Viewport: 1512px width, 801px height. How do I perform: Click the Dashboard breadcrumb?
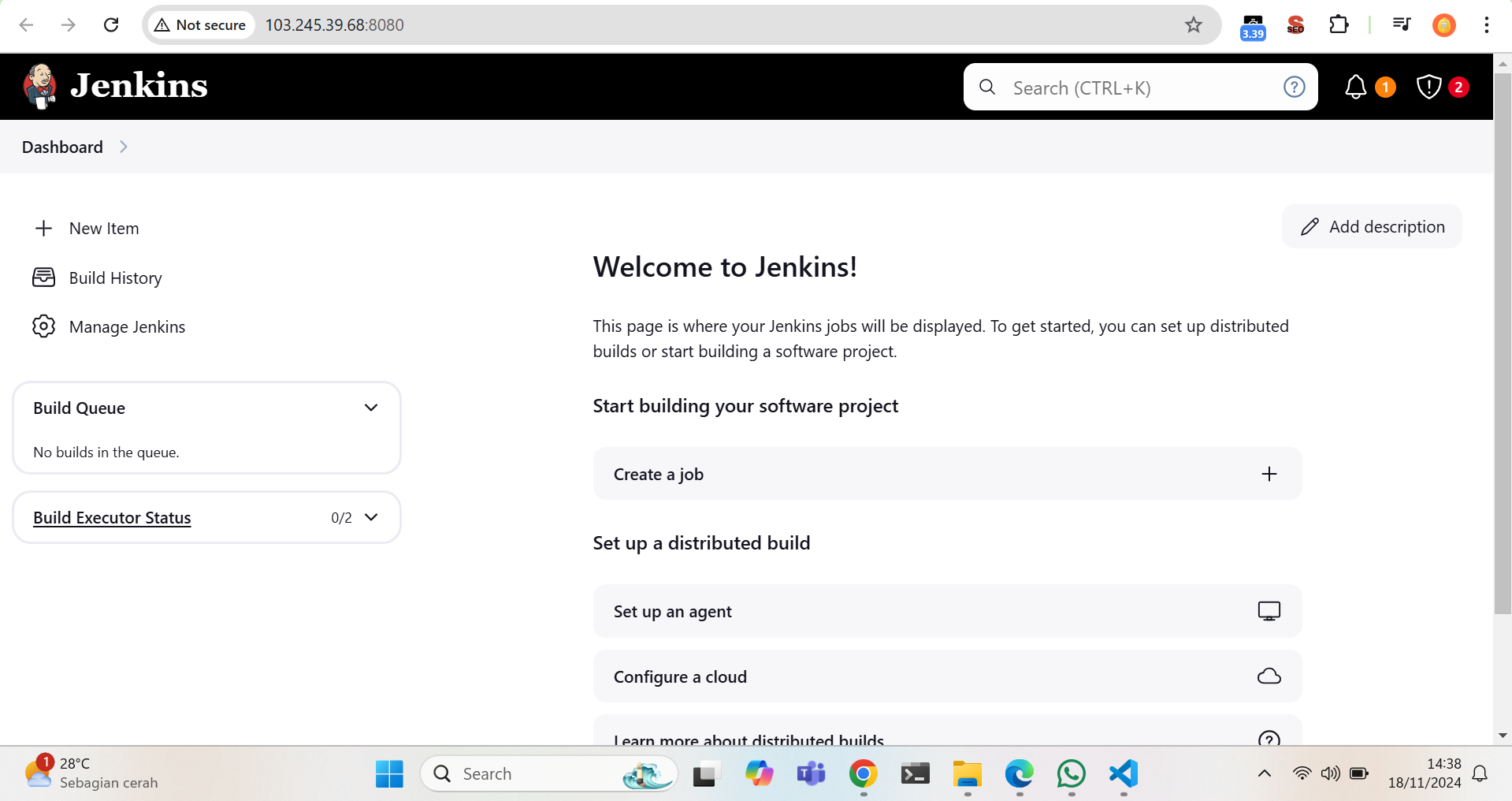point(62,147)
